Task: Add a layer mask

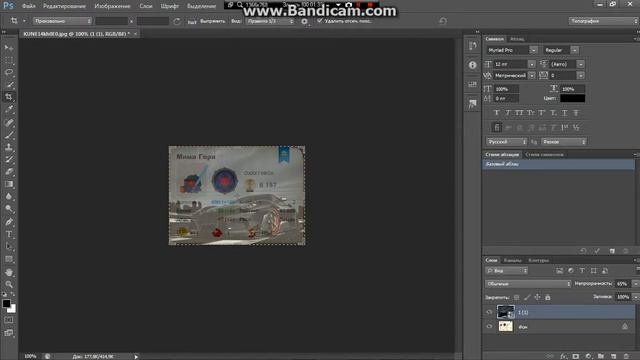Action: click(576, 356)
